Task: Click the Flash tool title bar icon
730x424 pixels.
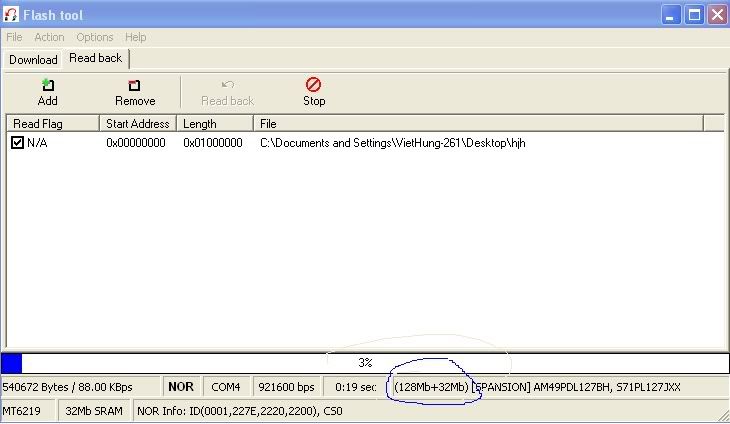Action: pyautogui.click(x=11, y=14)
